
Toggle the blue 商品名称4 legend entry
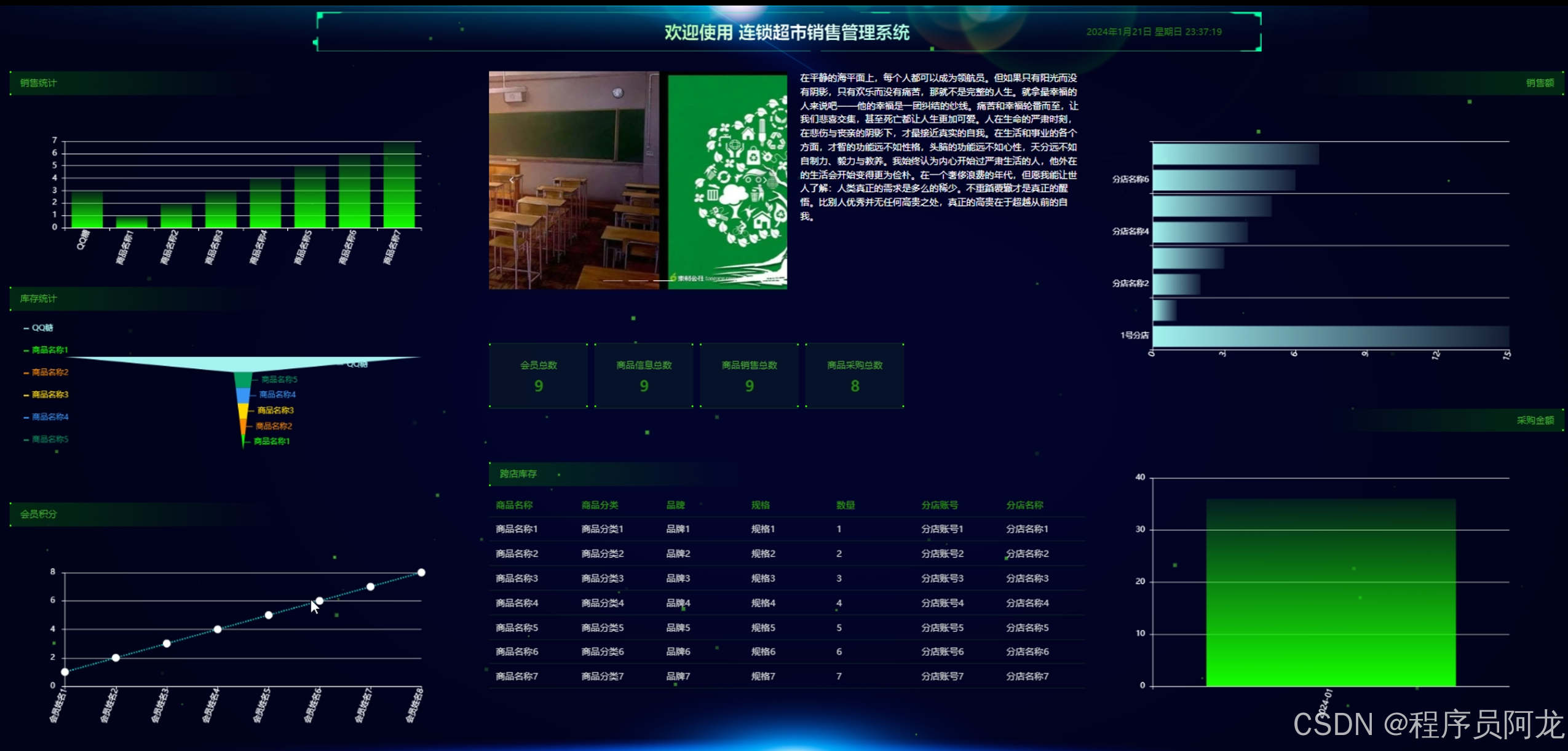(x=46, y=417)
